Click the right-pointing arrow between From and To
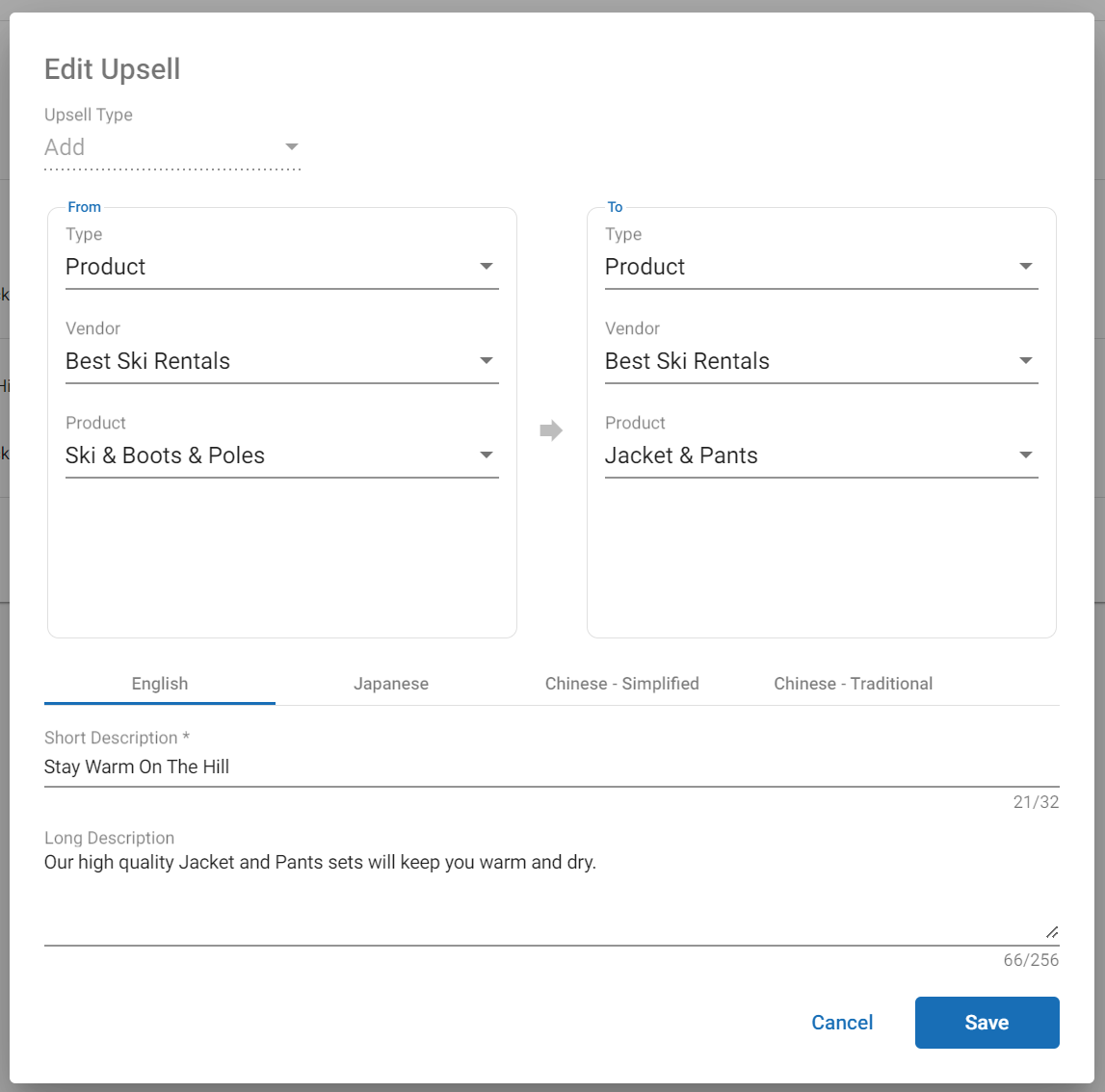Image resolution: width=1105 pixels, height=1092 pixels. (551, 430)
